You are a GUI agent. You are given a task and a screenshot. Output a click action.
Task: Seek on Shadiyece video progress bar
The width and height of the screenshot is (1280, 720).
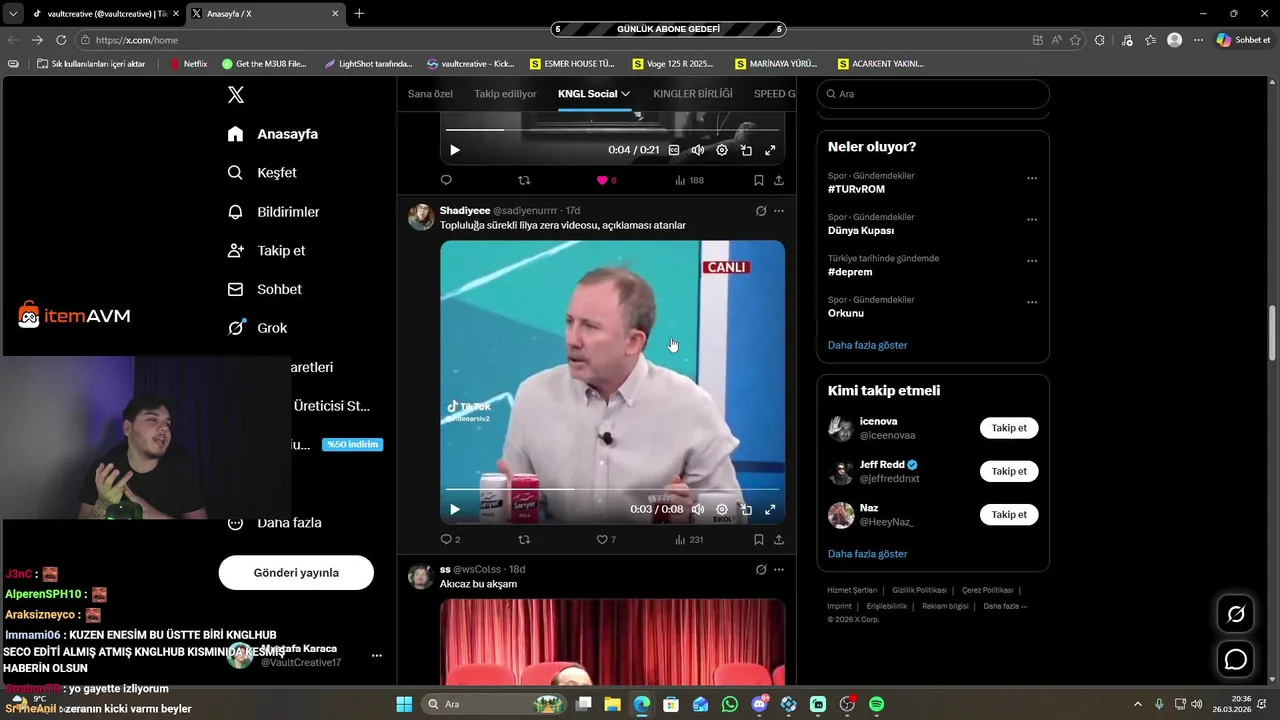[612, 489]
